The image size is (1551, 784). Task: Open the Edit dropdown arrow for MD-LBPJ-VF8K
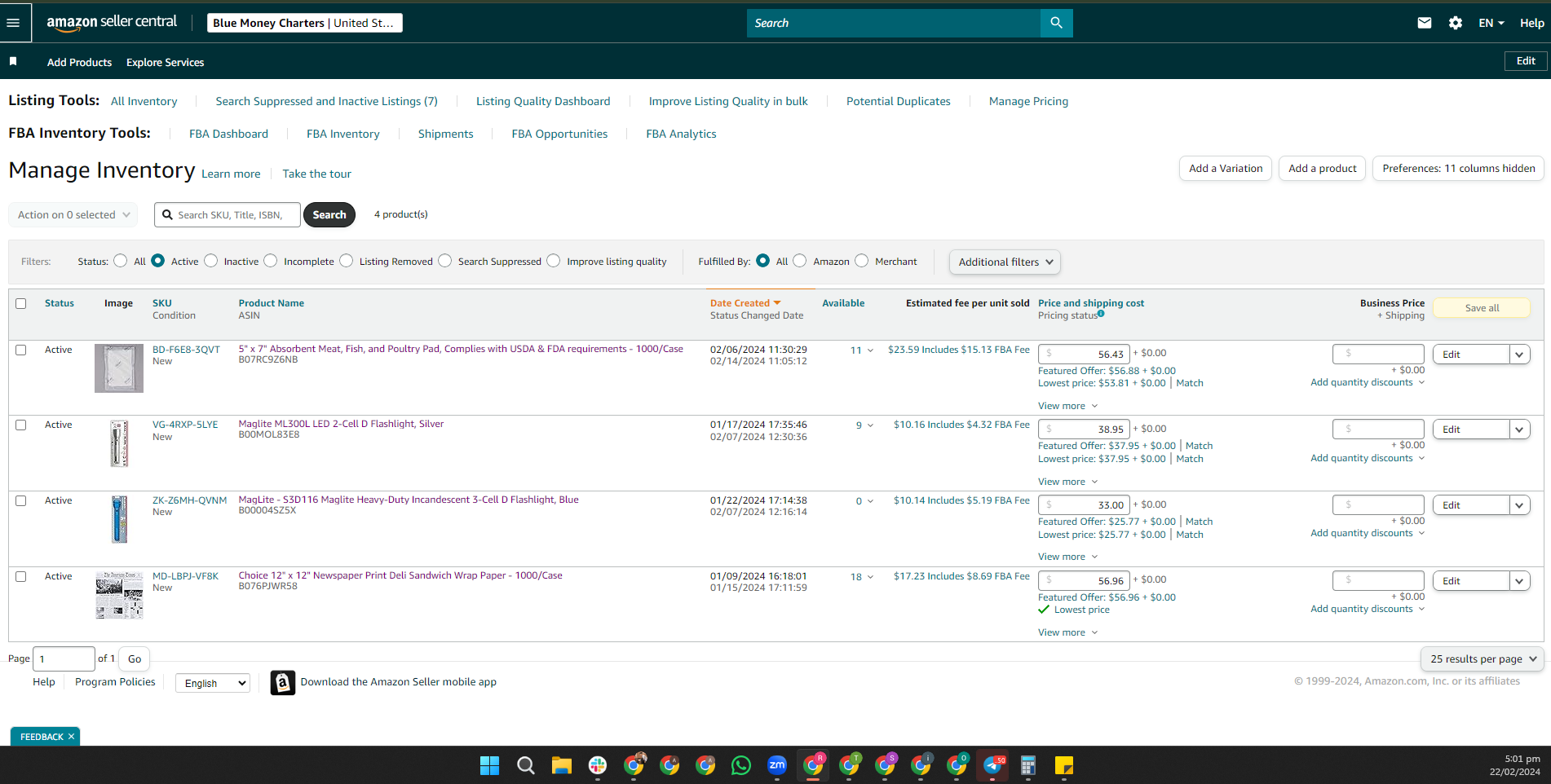click(1519, 581)
